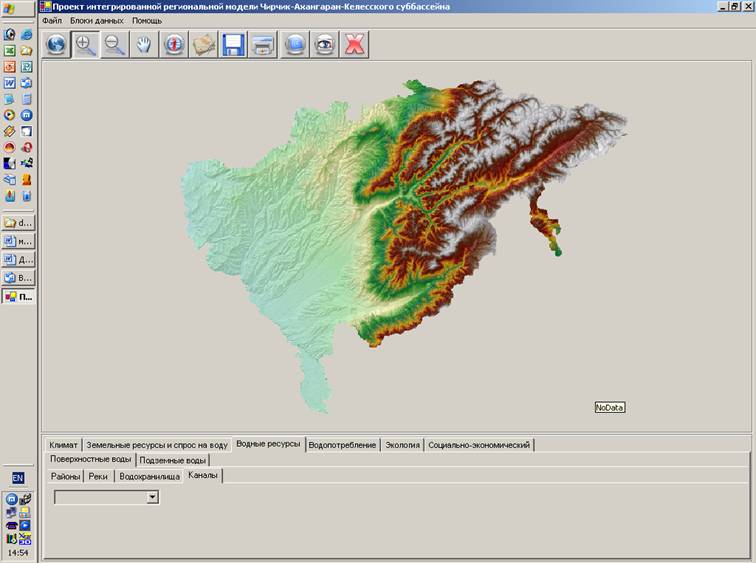Switch to the Водохранилища tab
Viewport: 756px width, 563px height.
point(149,476)
